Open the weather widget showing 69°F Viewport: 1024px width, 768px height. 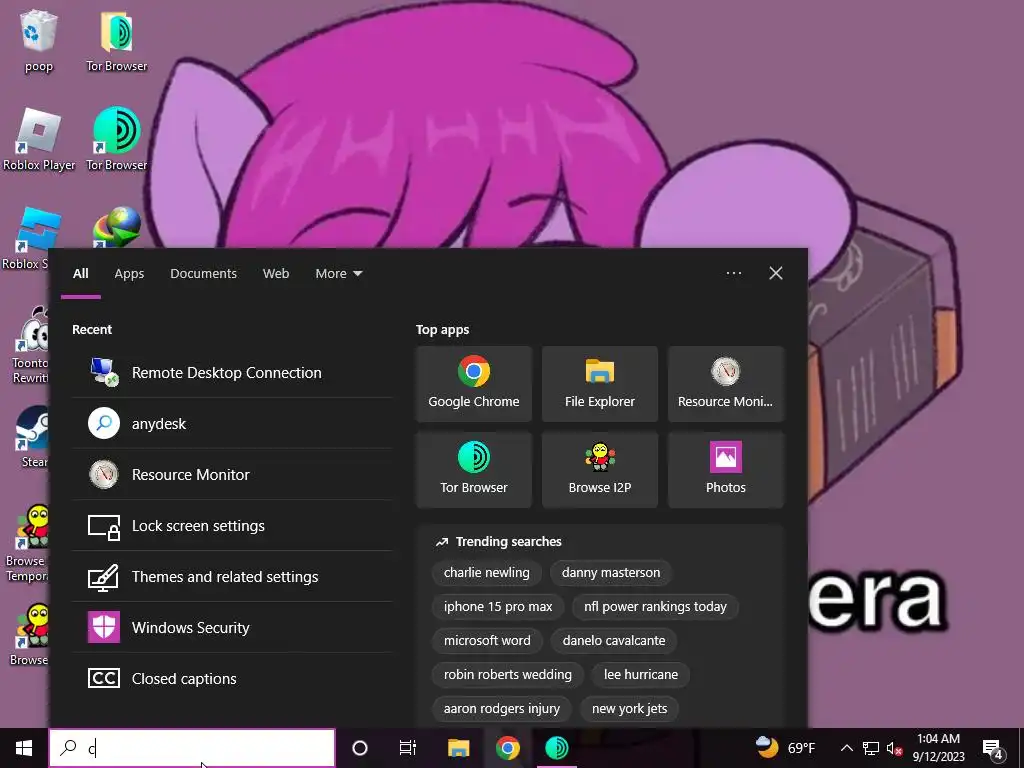point(785,747)
